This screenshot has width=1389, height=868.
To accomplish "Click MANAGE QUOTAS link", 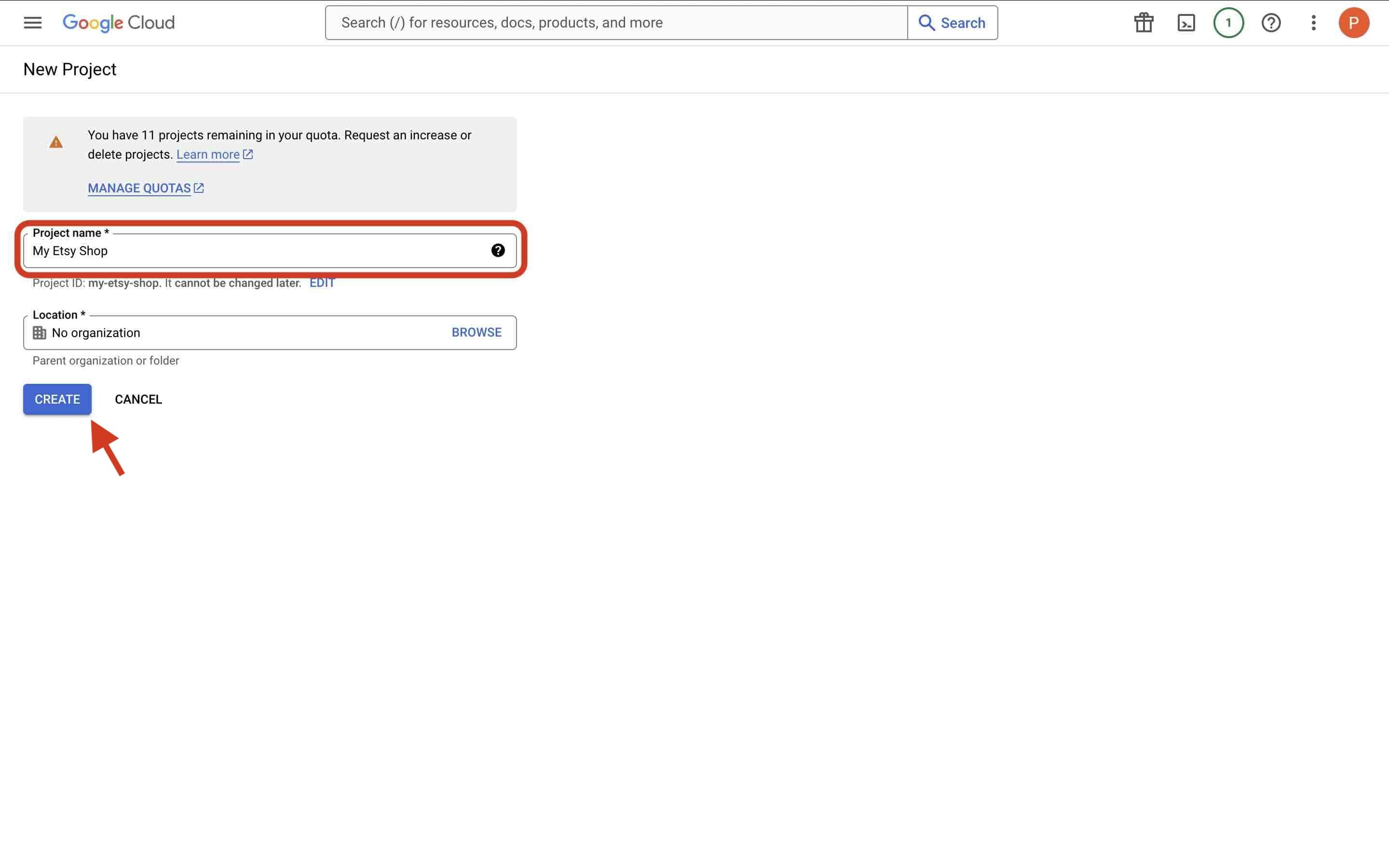I will pos(139,188).
